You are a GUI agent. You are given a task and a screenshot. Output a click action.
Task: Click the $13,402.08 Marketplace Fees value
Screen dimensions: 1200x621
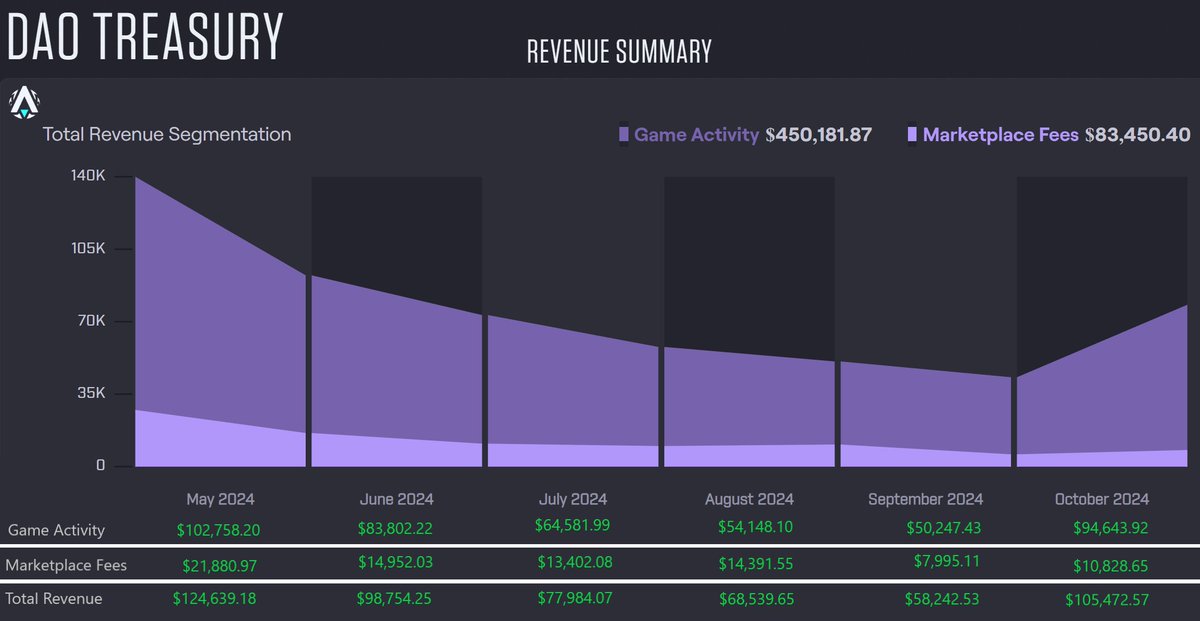(x=573, y=562)
